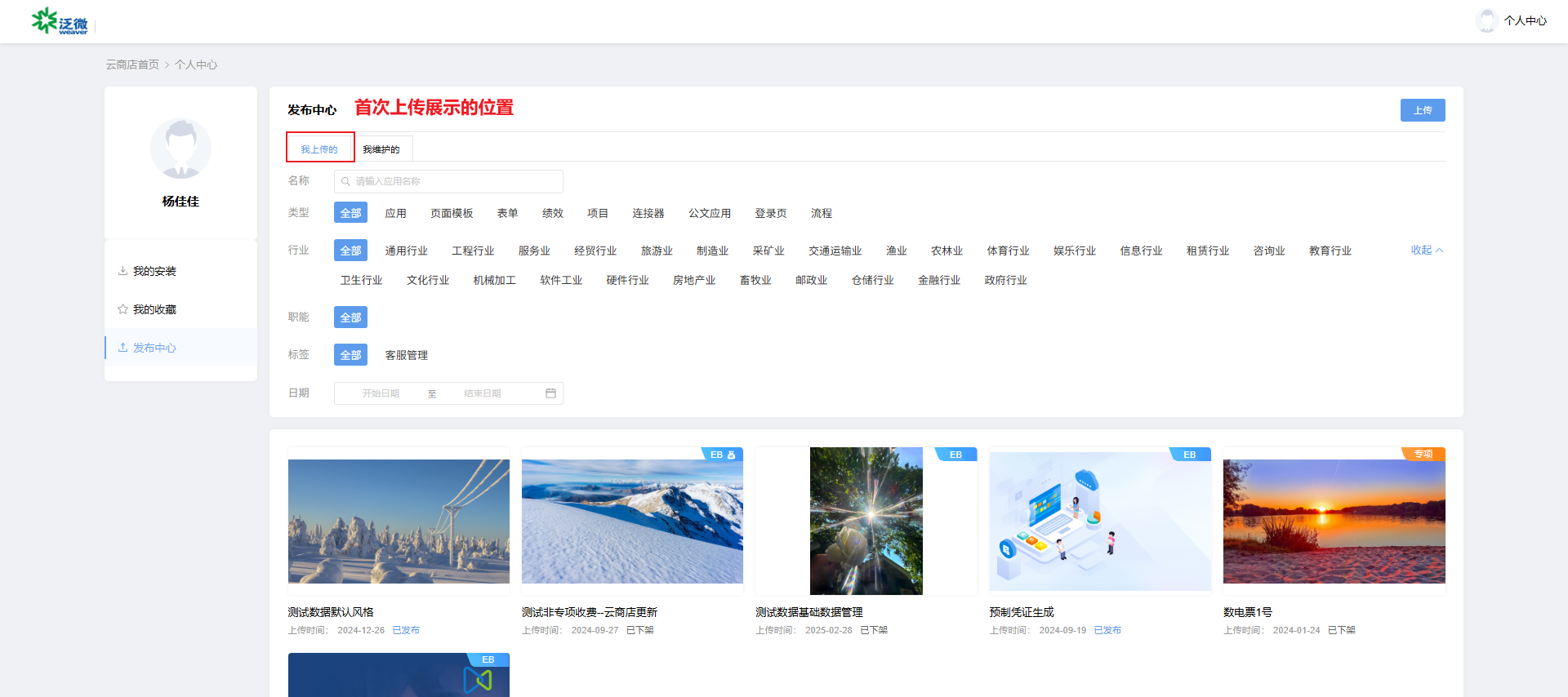Click the 开始日期 start date field
1568x697 pixels.
[x=381, y=393]
